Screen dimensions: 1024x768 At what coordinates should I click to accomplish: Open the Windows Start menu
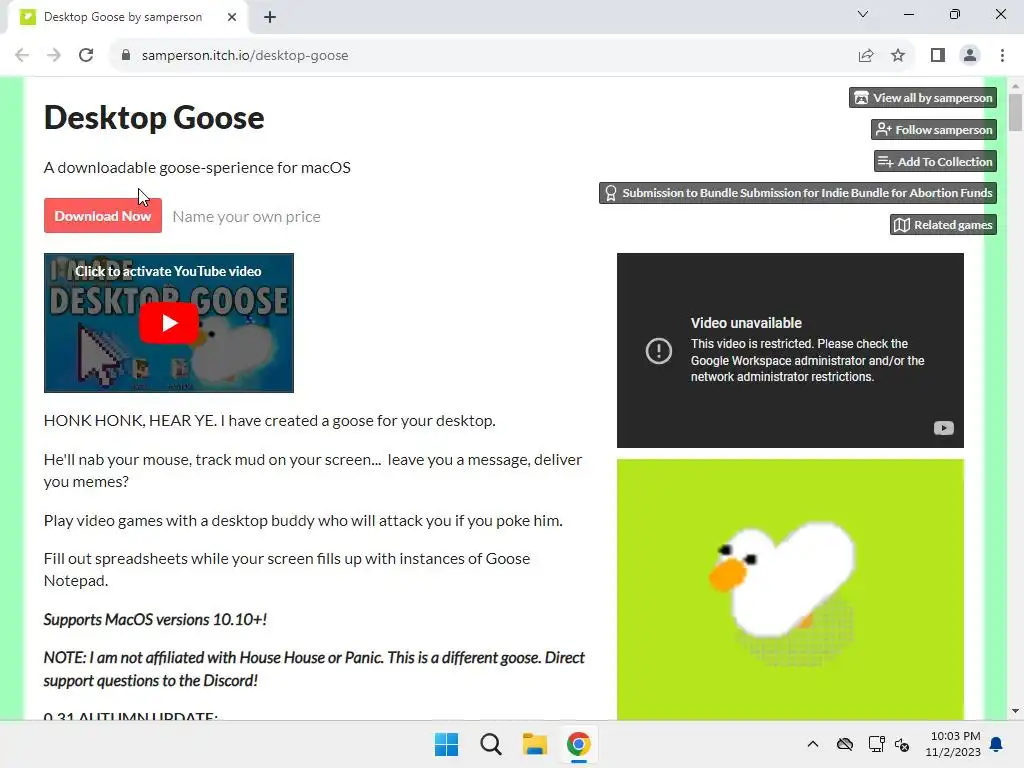[x=447, y=744]
